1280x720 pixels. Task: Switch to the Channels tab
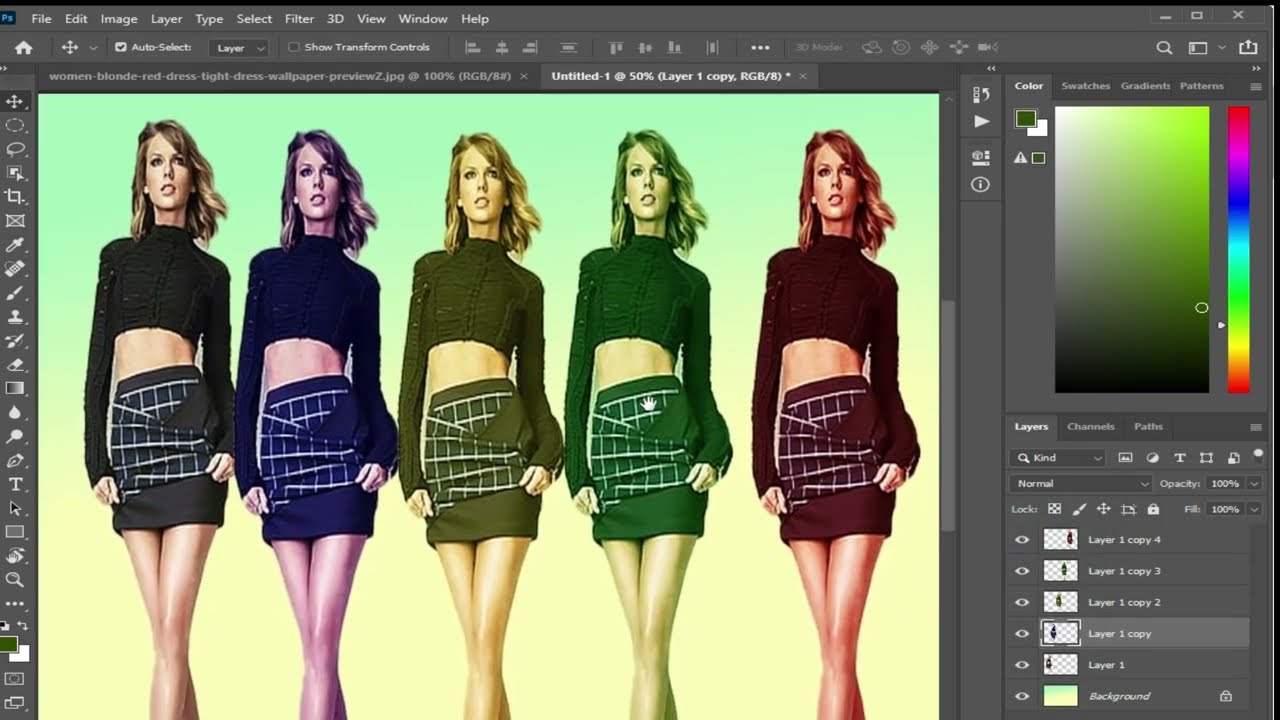1090,426
